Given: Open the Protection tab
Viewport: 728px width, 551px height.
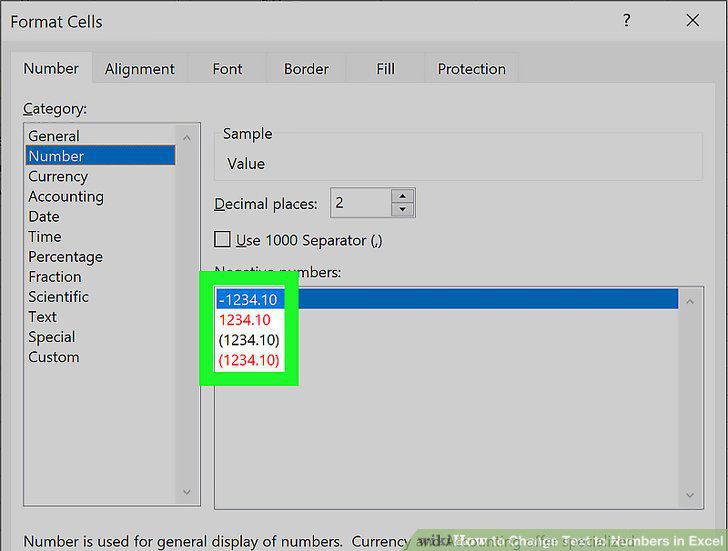Looking at the screenshot, I should (x=472, y=69).
